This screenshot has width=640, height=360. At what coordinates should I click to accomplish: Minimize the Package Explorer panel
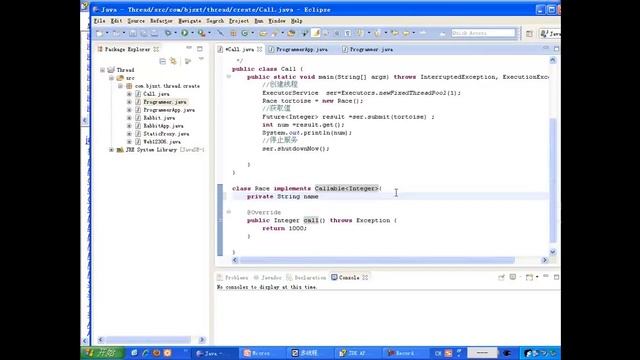[189, 49]
